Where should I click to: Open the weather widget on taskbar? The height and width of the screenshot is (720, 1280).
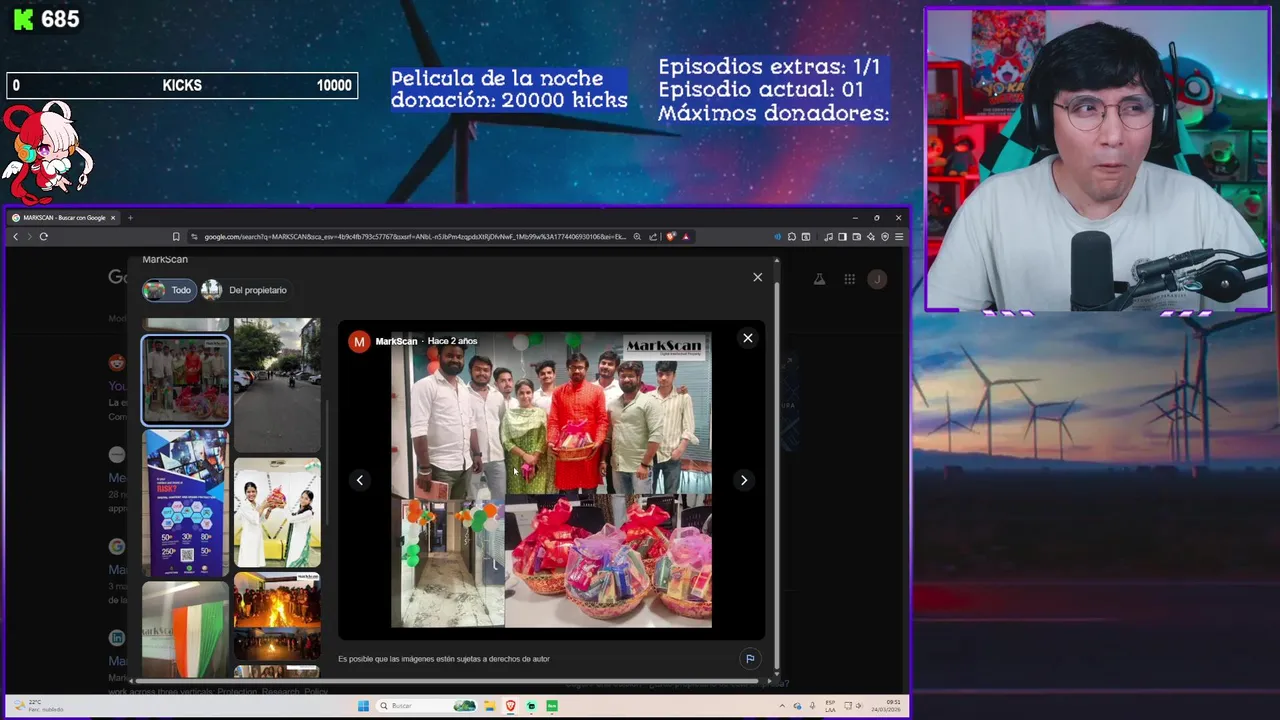point(37,706)
